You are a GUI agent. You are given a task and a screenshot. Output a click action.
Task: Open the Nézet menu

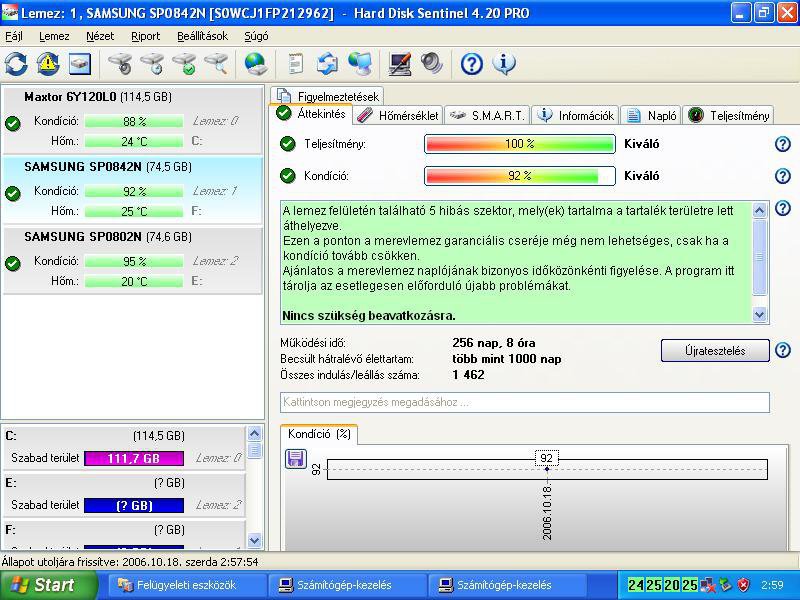100,36
